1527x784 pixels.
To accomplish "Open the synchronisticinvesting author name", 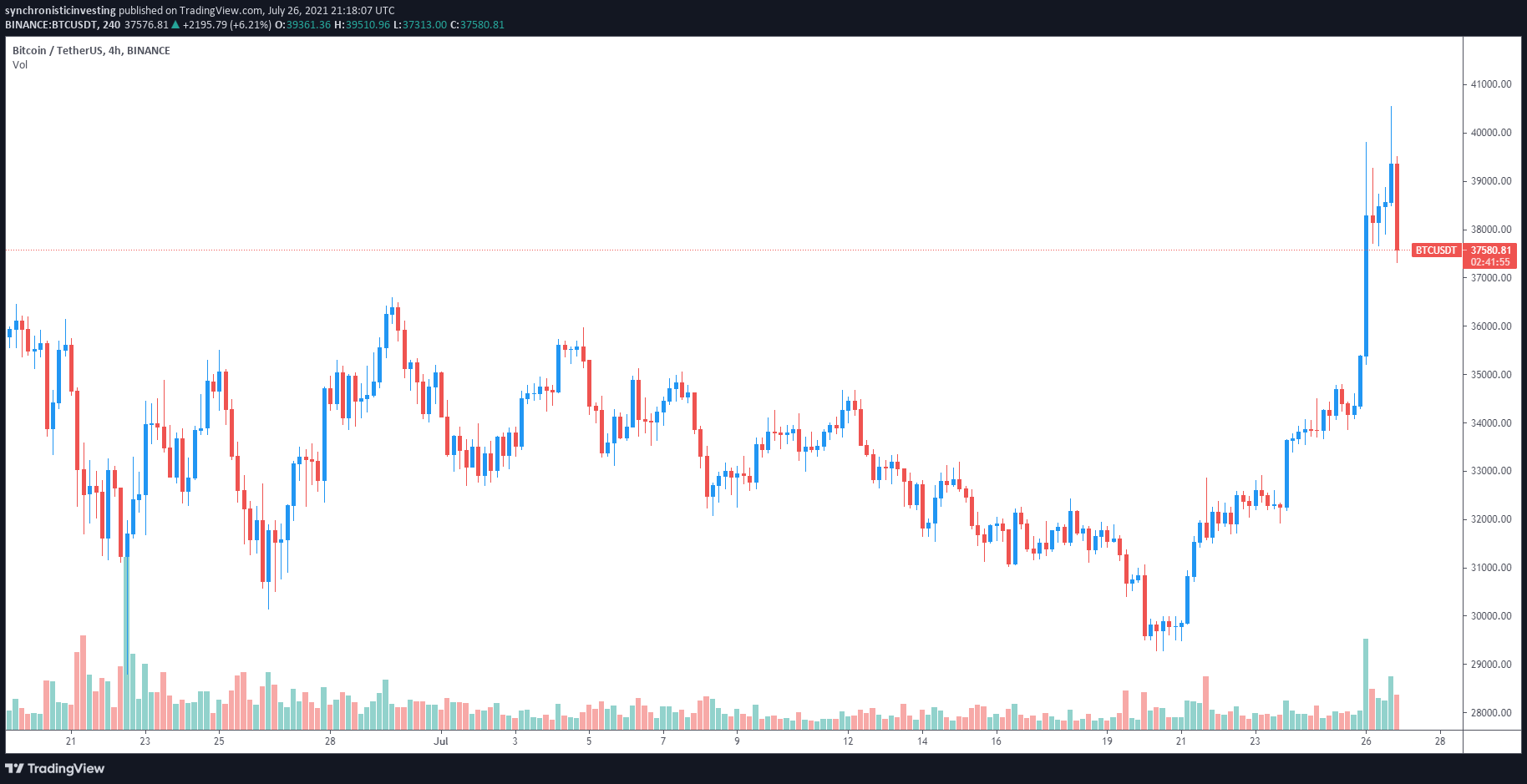I will click(60, 11).
